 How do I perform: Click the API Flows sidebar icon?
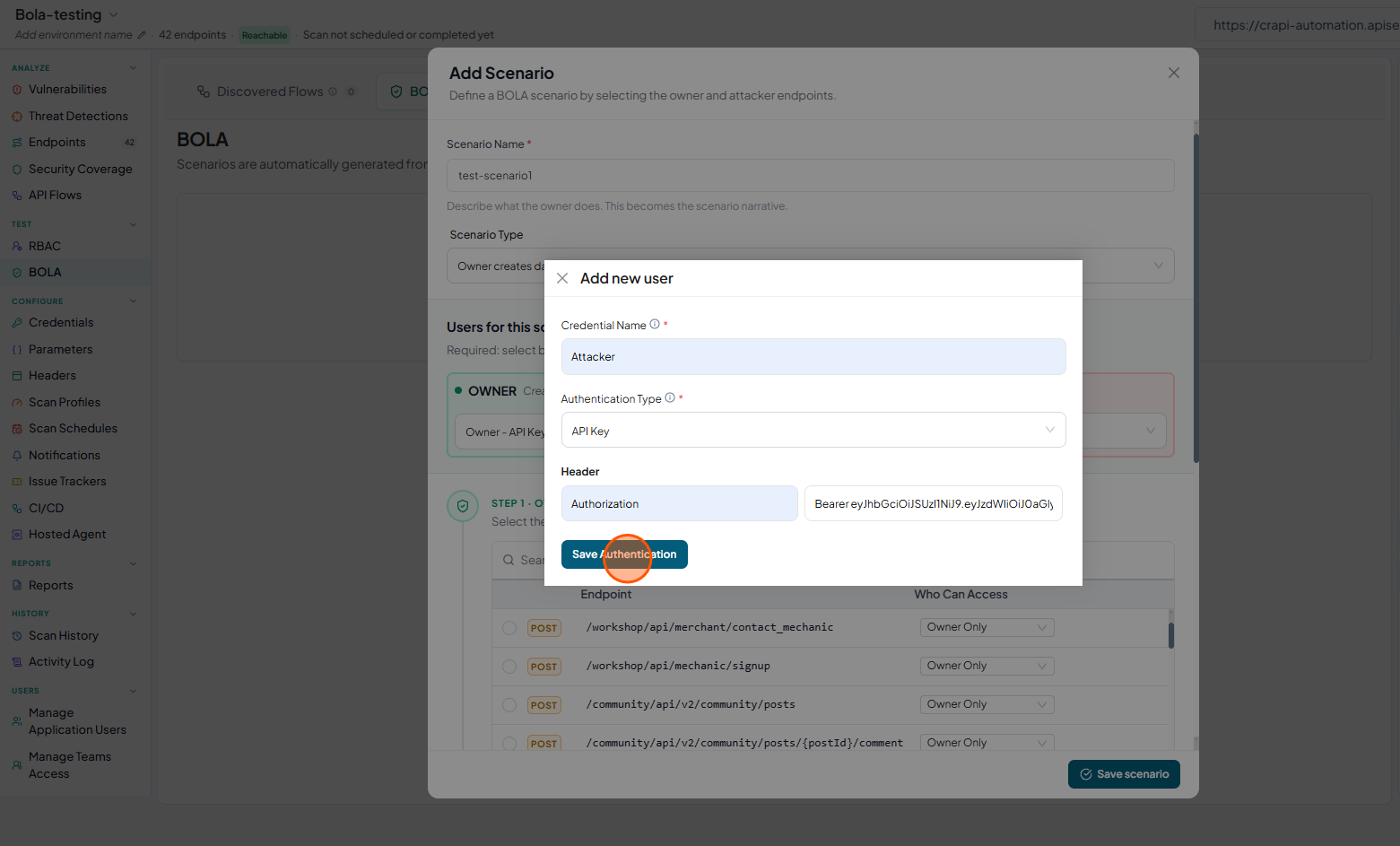(17, 196)
